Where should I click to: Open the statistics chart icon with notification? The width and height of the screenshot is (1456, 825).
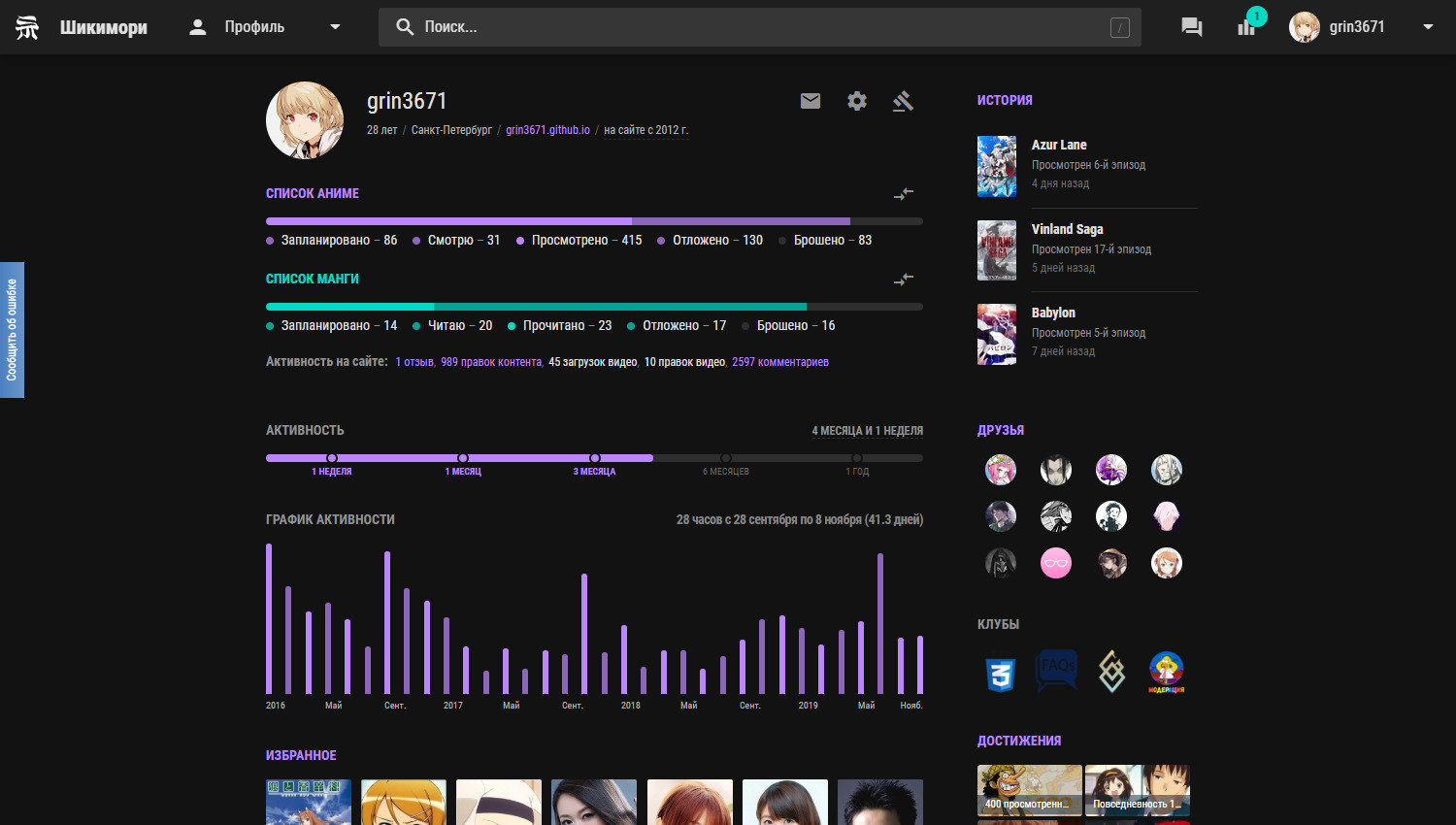click(x=1246, y=27)
